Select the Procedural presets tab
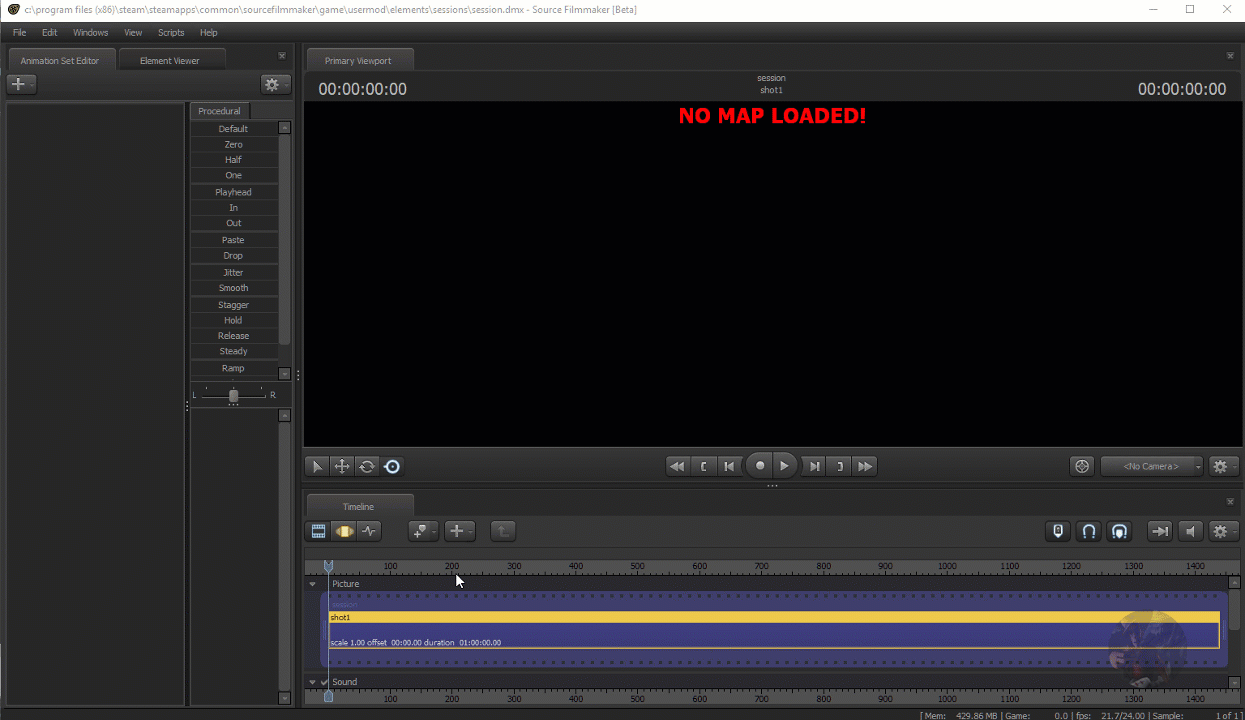Image resolution: width=1245 pixels, height=720 pixels. [x=219, y=111]
